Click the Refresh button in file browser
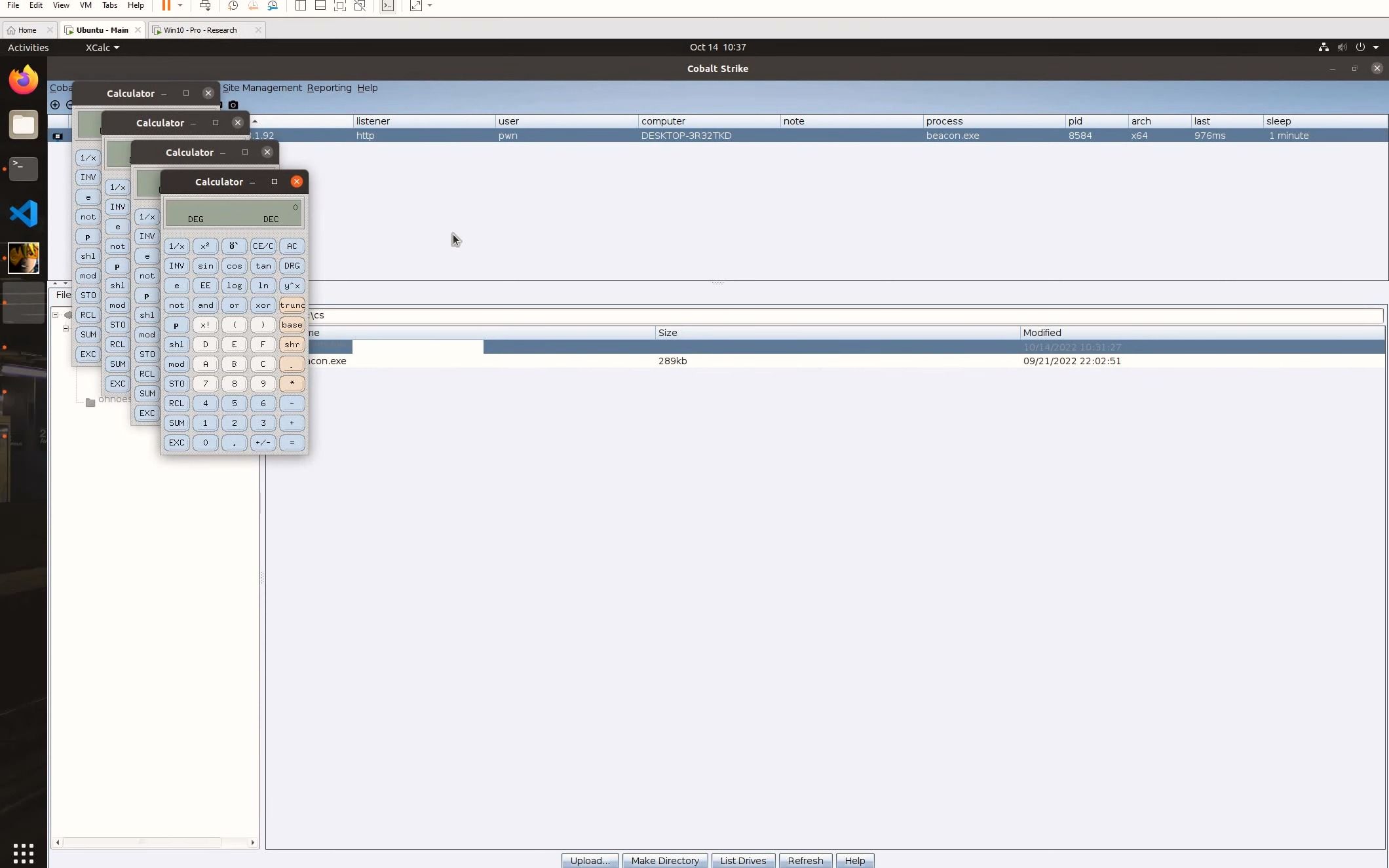The width and height of the screenshot is (1389, 868). click(x=805, y=861)
